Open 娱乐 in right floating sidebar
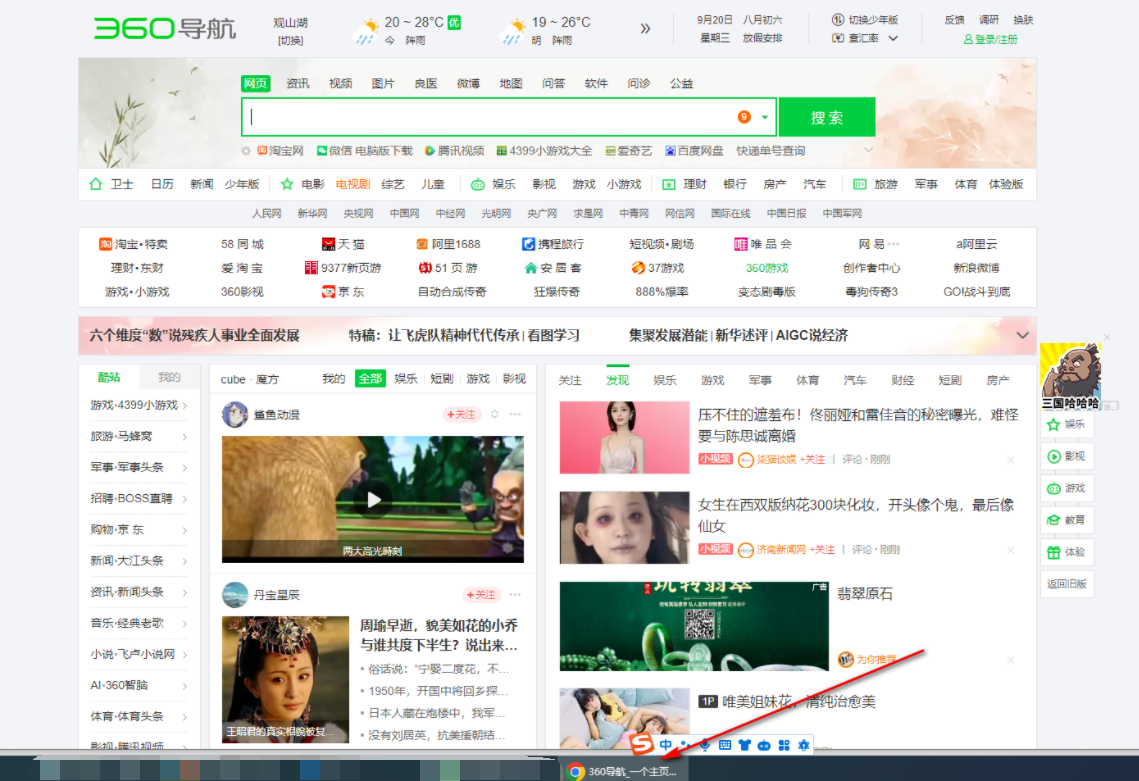The height and width of the screenshot is (781, 1139). [1066, 424]
